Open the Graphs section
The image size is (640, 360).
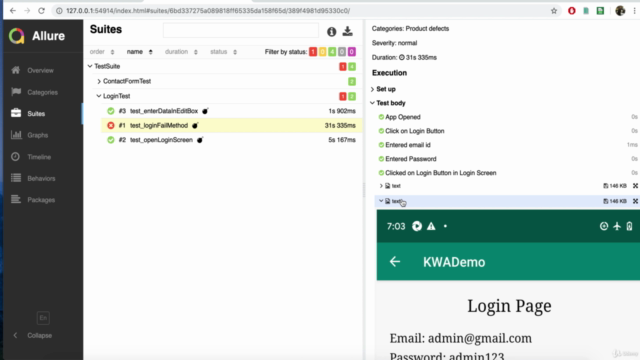[38, 135]
